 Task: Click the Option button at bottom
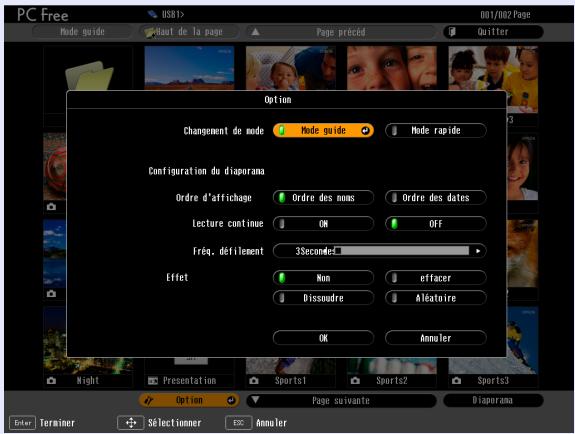pos(189,400)
